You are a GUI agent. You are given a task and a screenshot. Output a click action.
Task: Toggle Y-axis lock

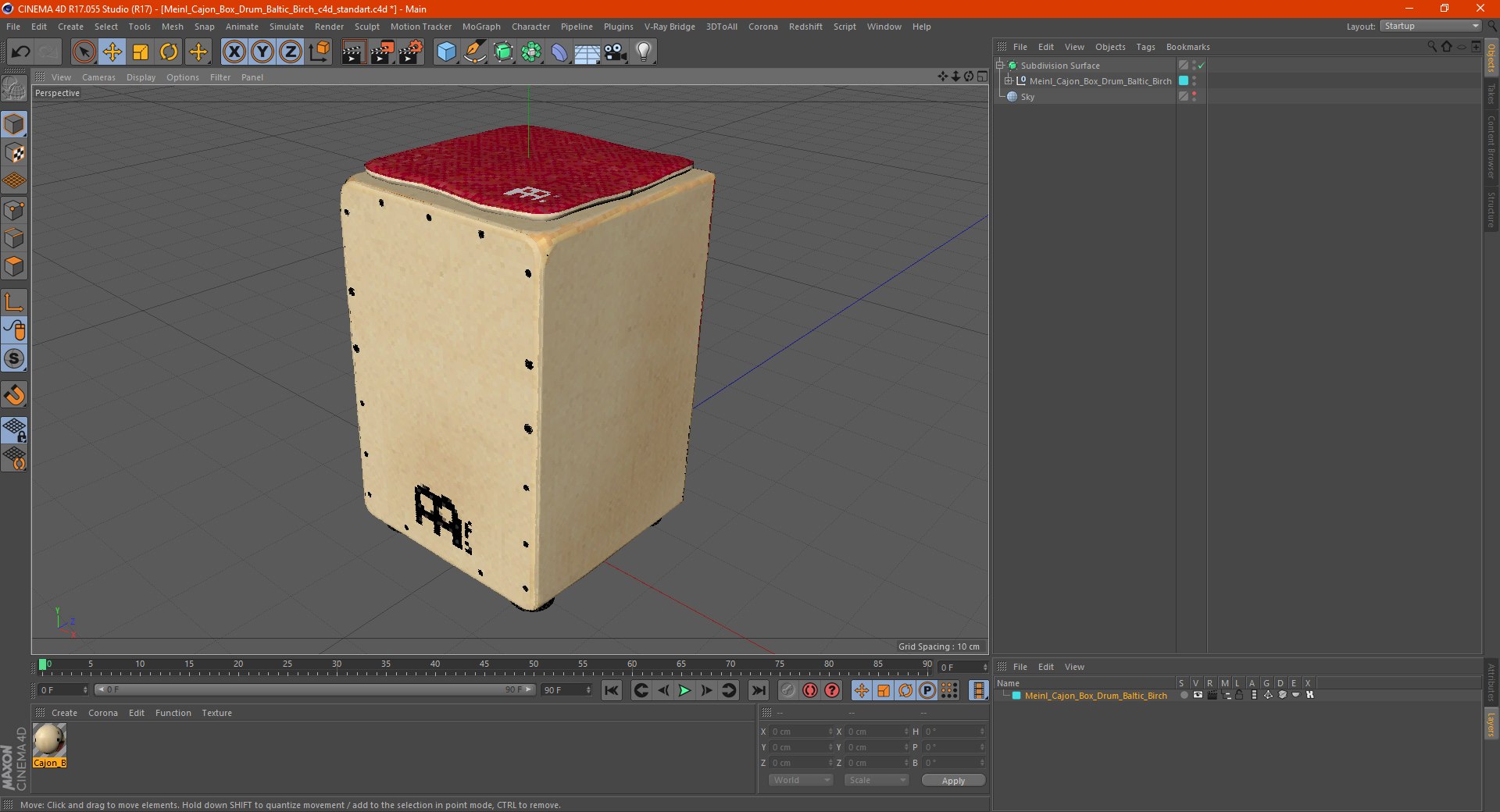pos(262,52)
